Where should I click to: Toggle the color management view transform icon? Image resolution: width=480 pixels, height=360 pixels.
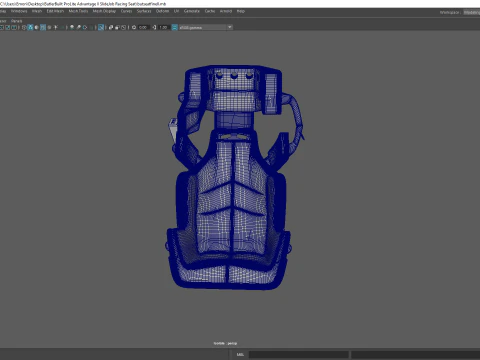point(175,27)
